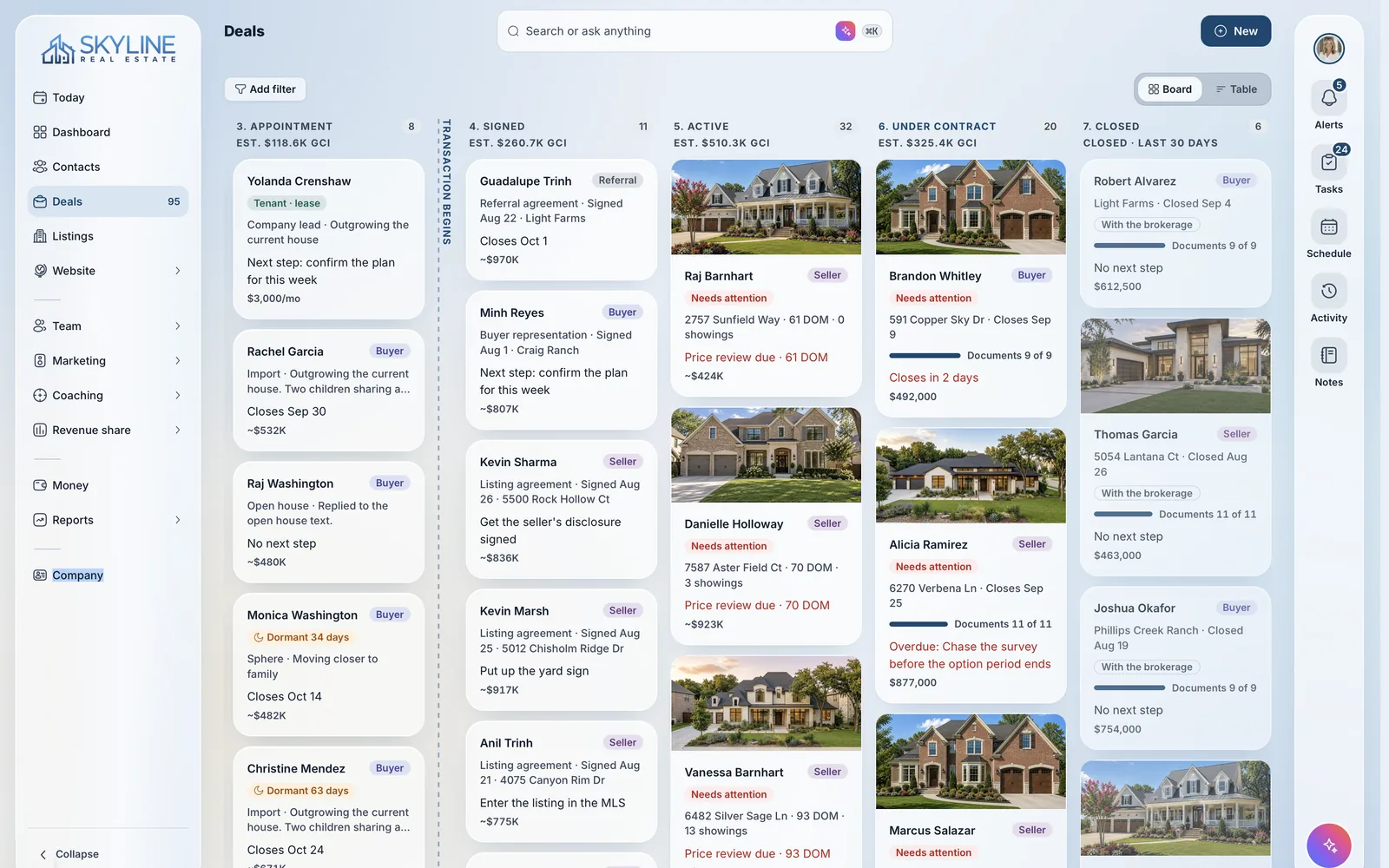The image size is (1389, 868).
Task: Expand the Marketing submenu chevron
Action: [x=178, y=361]
